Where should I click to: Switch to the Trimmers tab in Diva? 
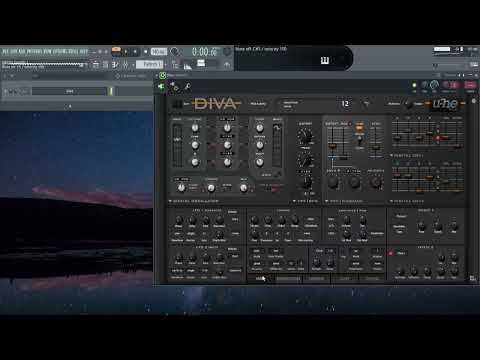click(316, 278)
